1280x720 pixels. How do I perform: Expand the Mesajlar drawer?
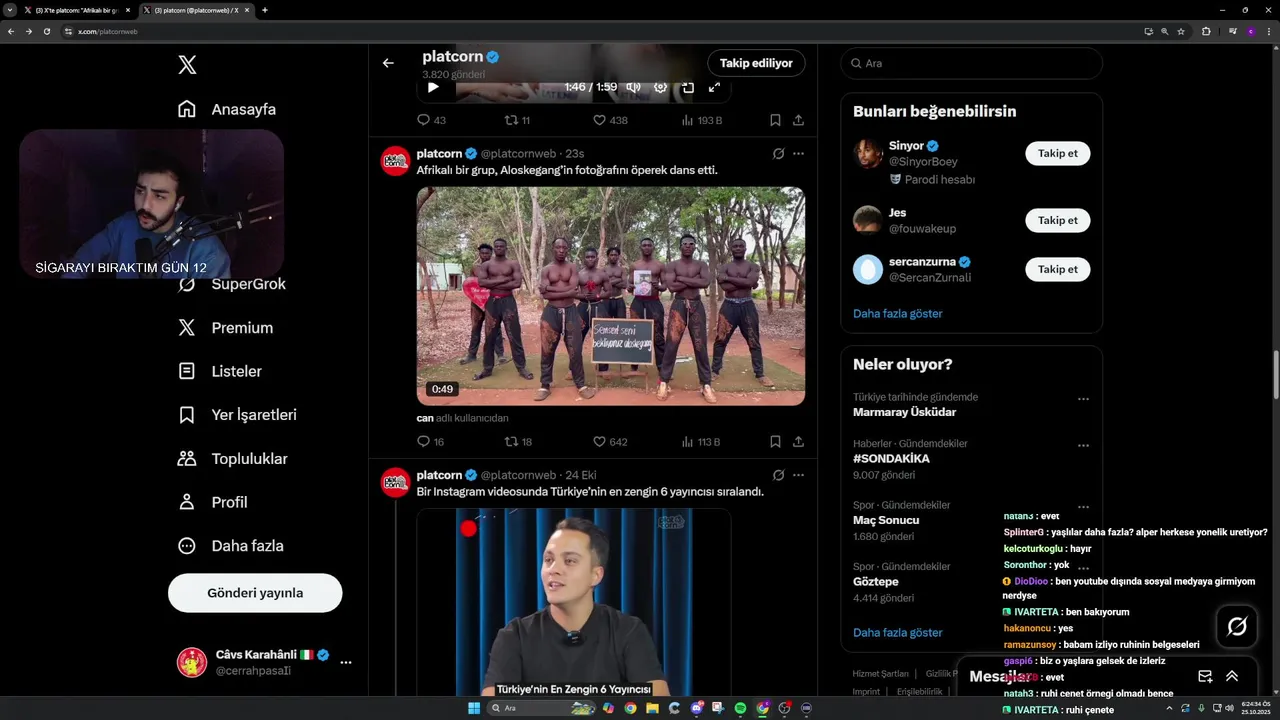(1232, 676)
